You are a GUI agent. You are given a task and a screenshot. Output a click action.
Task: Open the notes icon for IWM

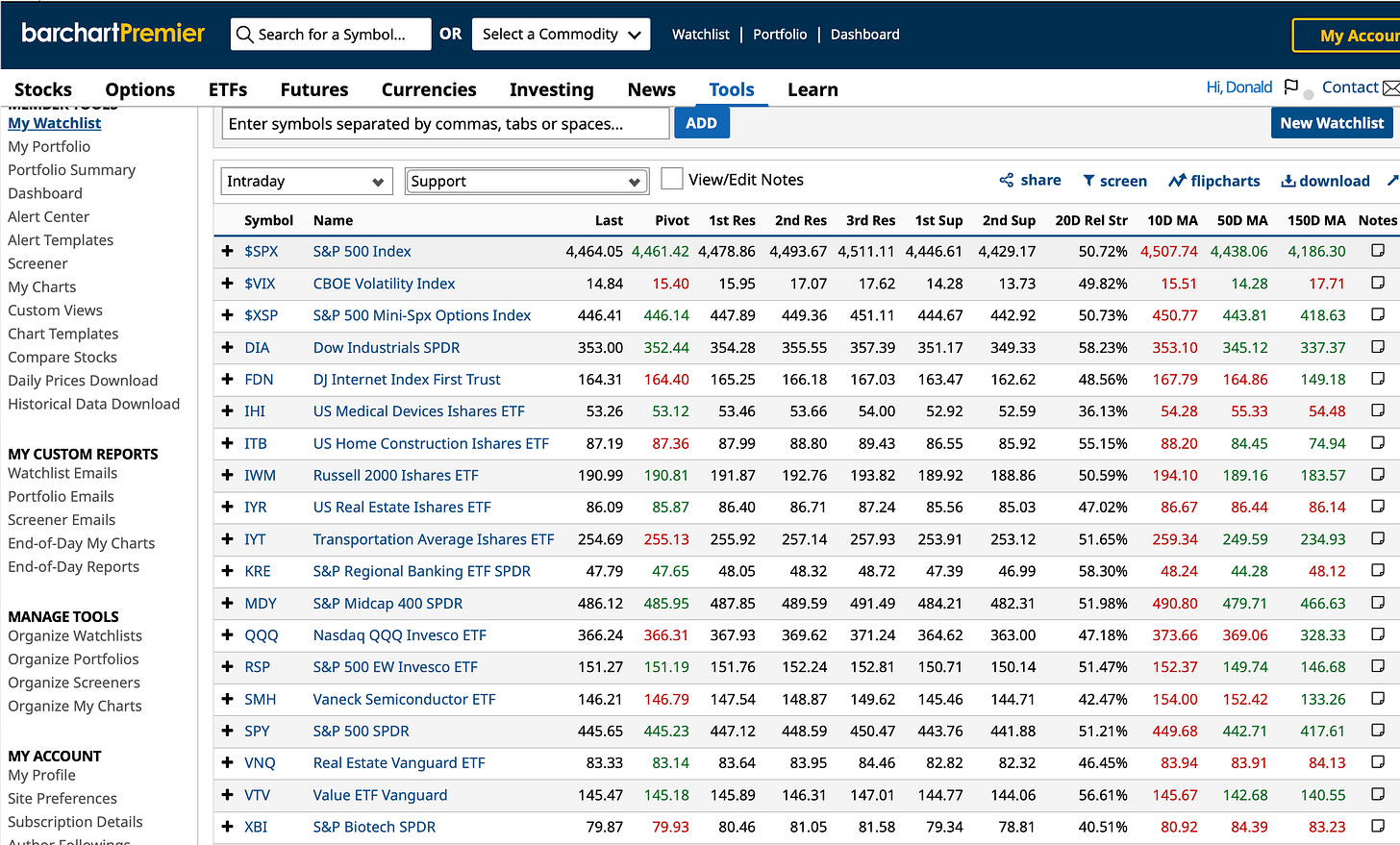point(1378,474)
